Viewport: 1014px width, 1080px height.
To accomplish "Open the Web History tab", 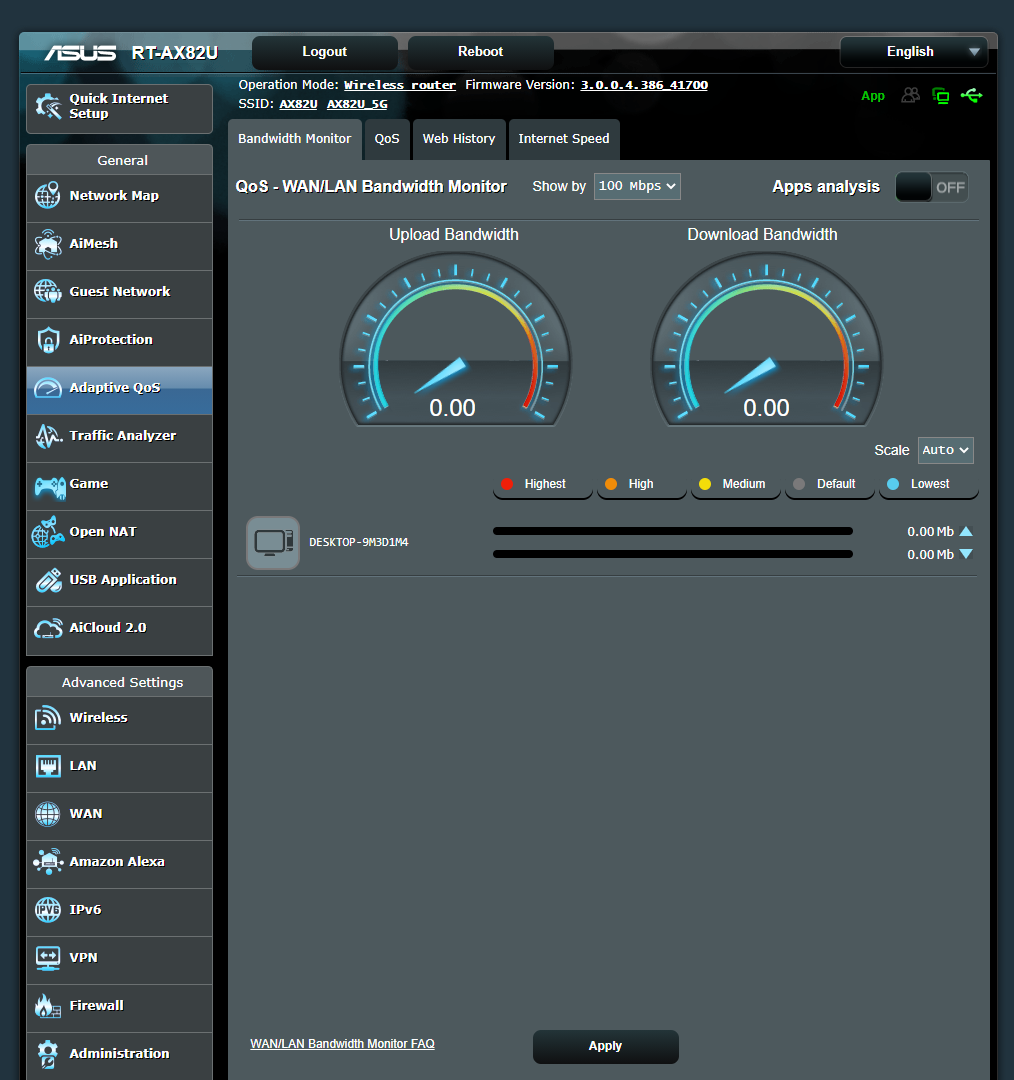I will pyautogui.click(x=459, y=139).
